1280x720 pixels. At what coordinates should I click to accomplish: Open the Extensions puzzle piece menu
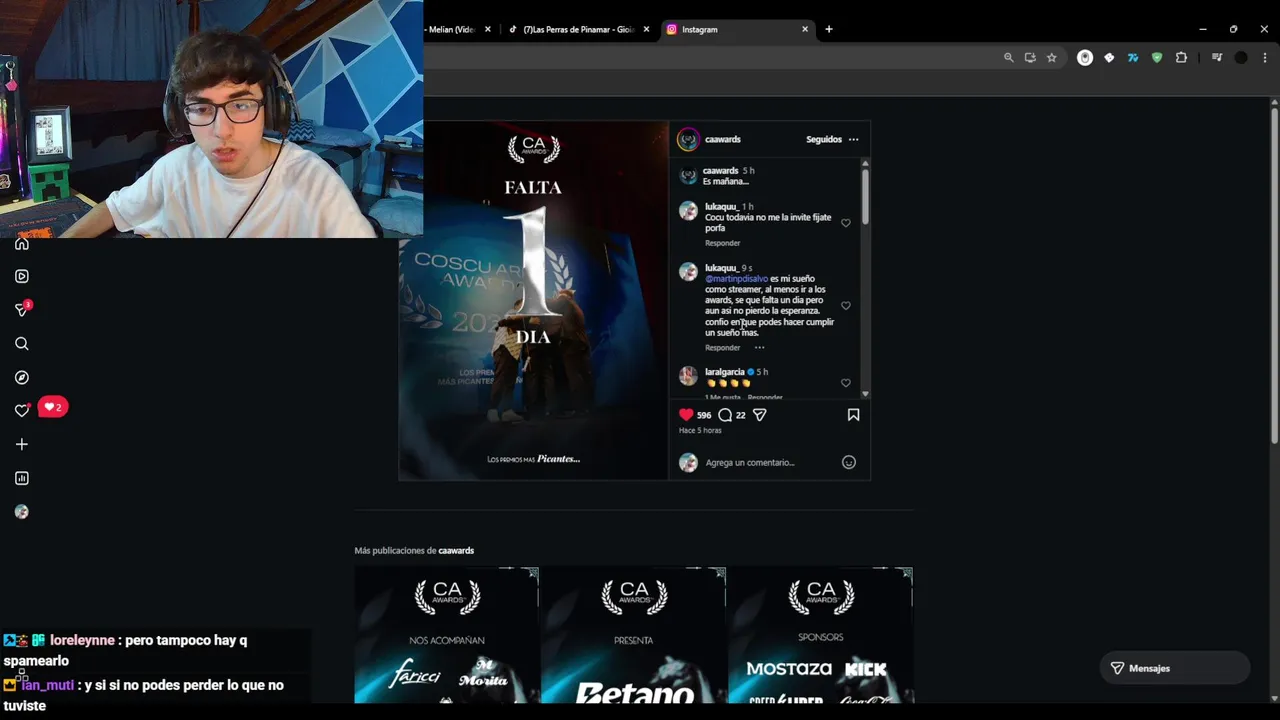(1181, 58)
